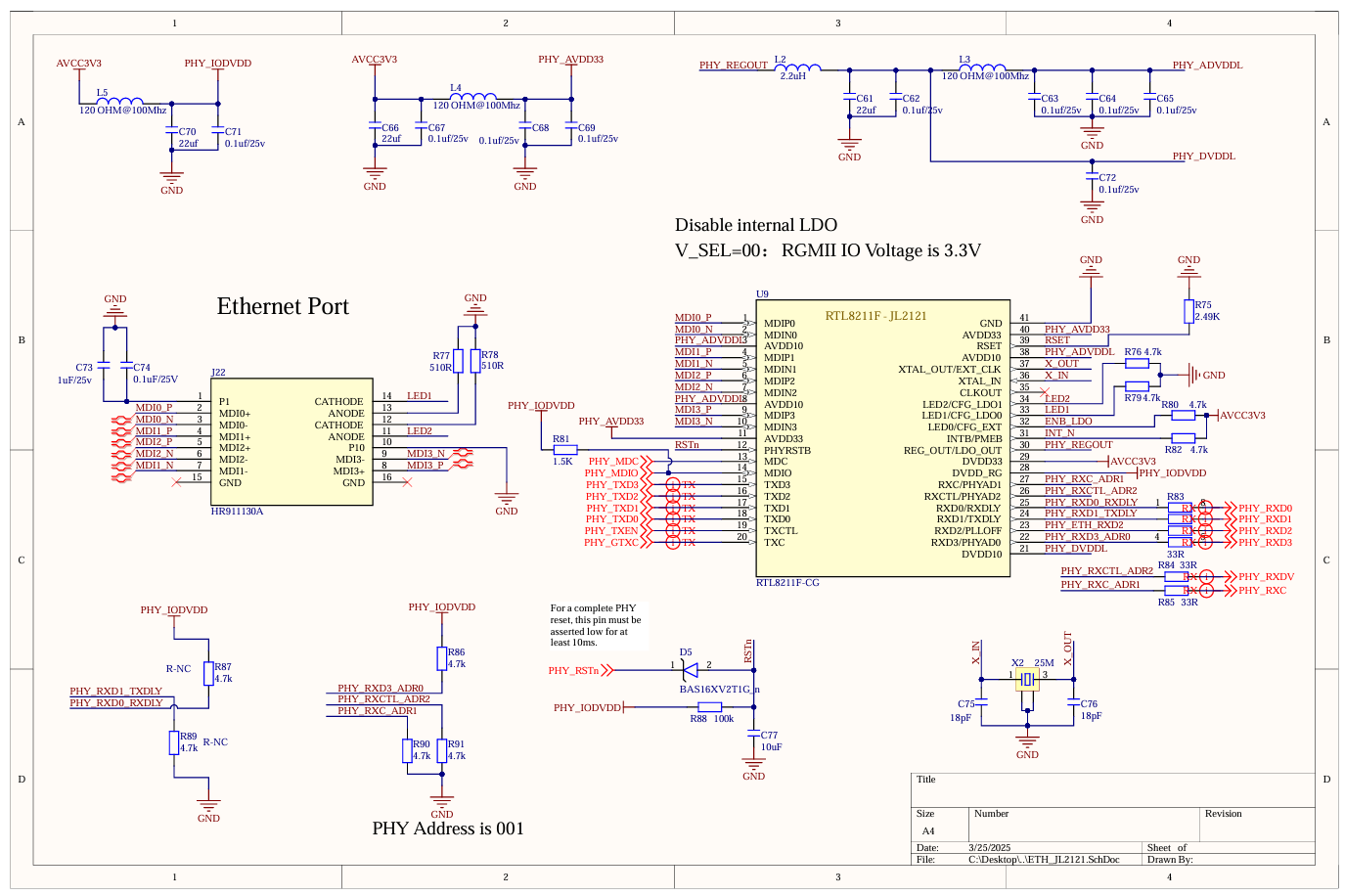Click the PHY_REGOUT label near L2
Viewport: 1345px width, 896px height.
[734, 66]
